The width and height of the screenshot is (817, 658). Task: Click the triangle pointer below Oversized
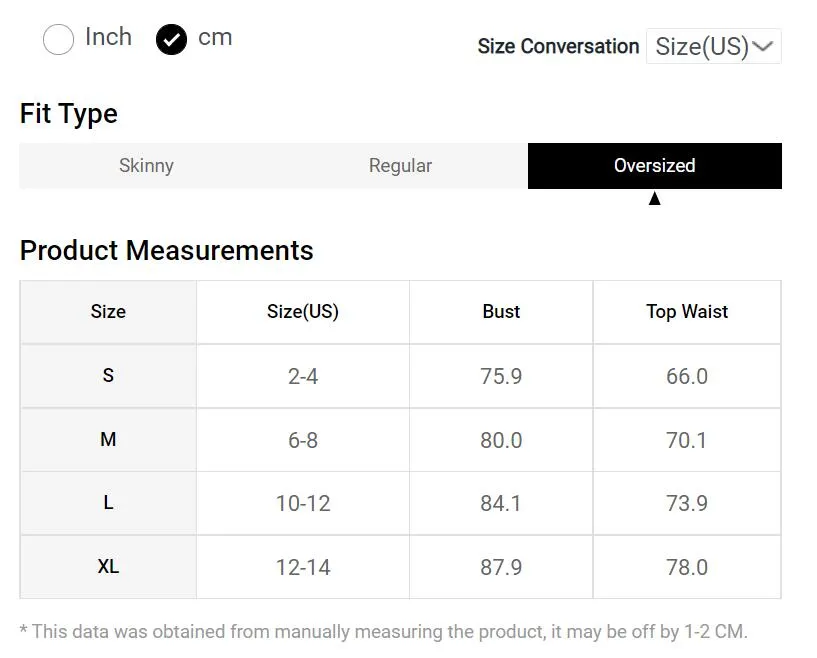click(x=654, y=198)
